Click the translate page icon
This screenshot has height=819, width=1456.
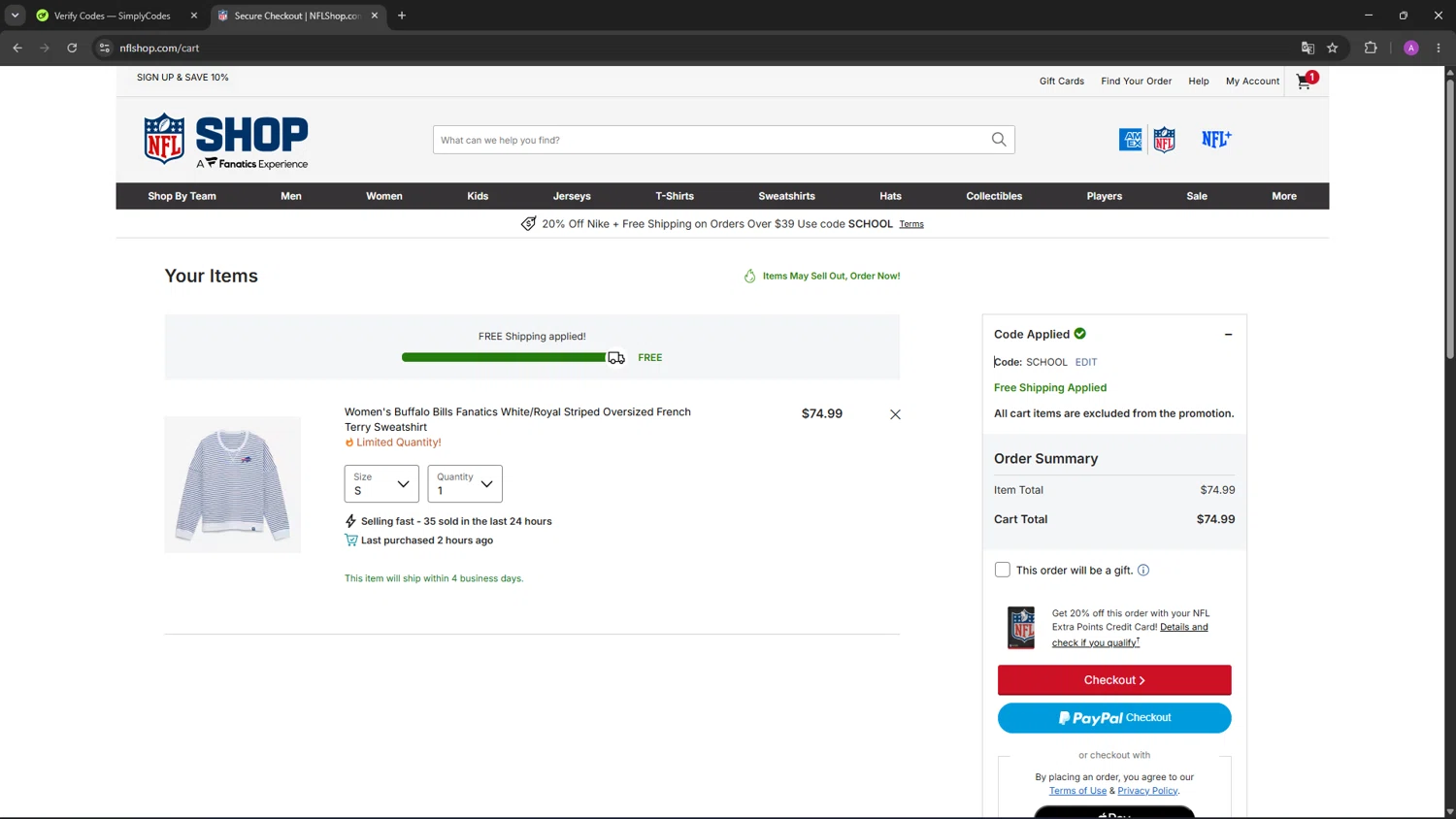(1307, 48)
